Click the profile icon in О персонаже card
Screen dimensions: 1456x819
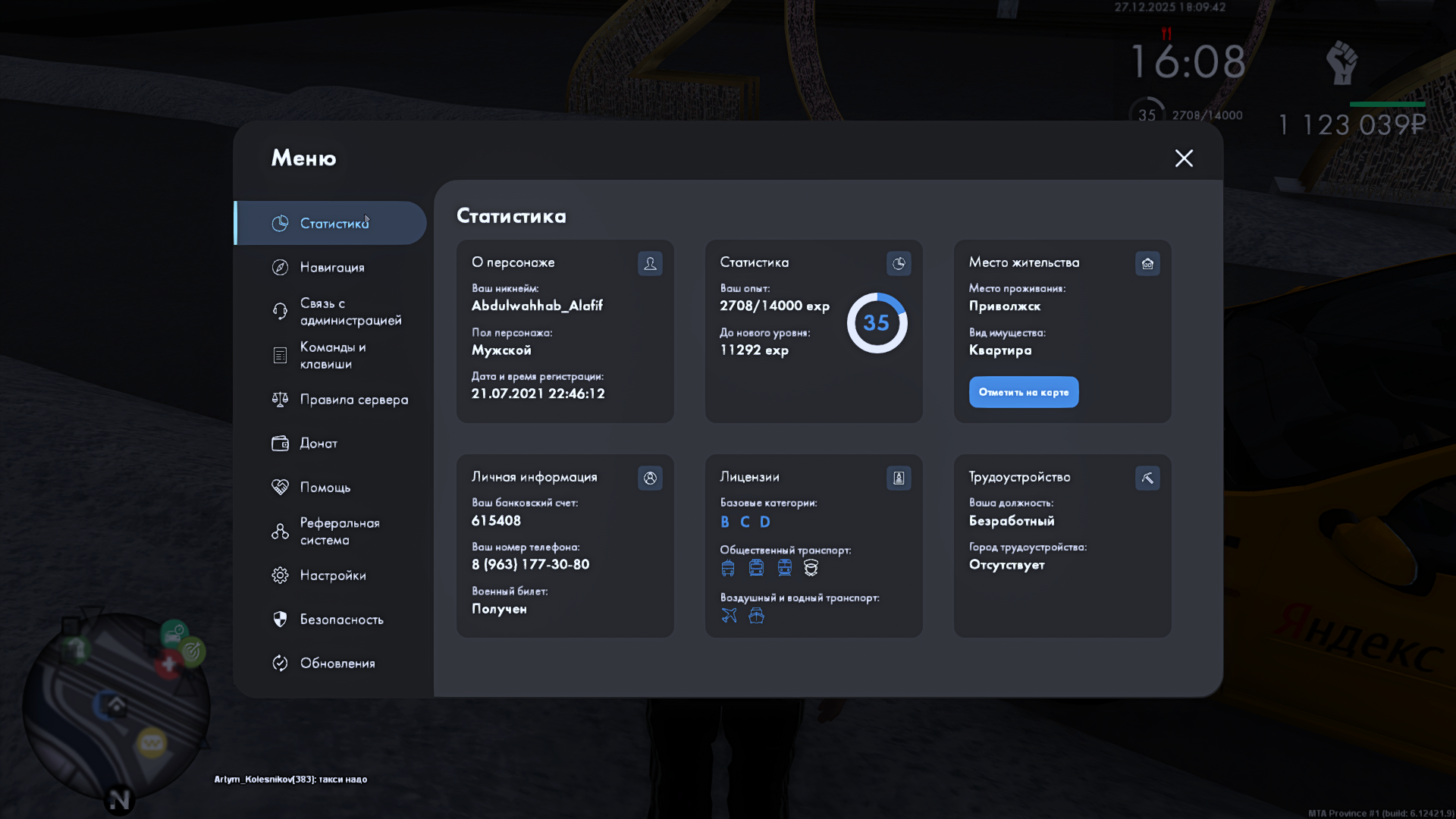pos(650,263)
